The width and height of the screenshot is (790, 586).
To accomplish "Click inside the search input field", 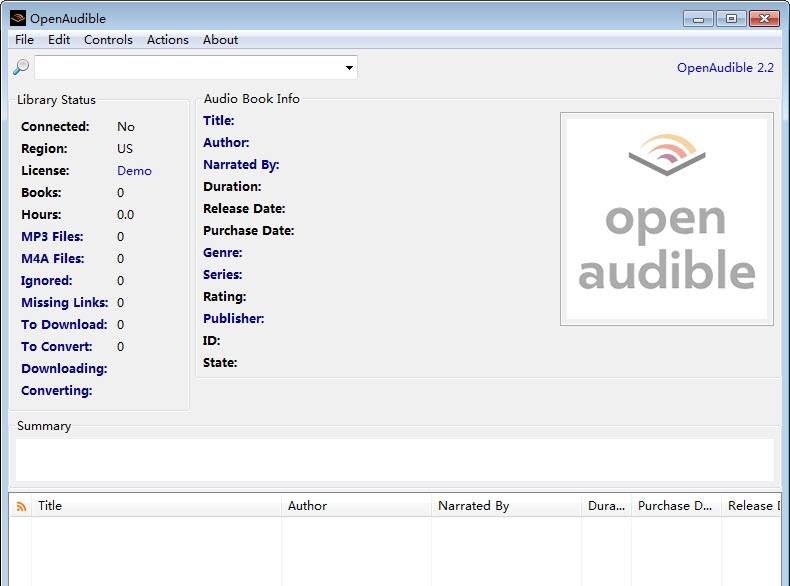I will point(188,68).
